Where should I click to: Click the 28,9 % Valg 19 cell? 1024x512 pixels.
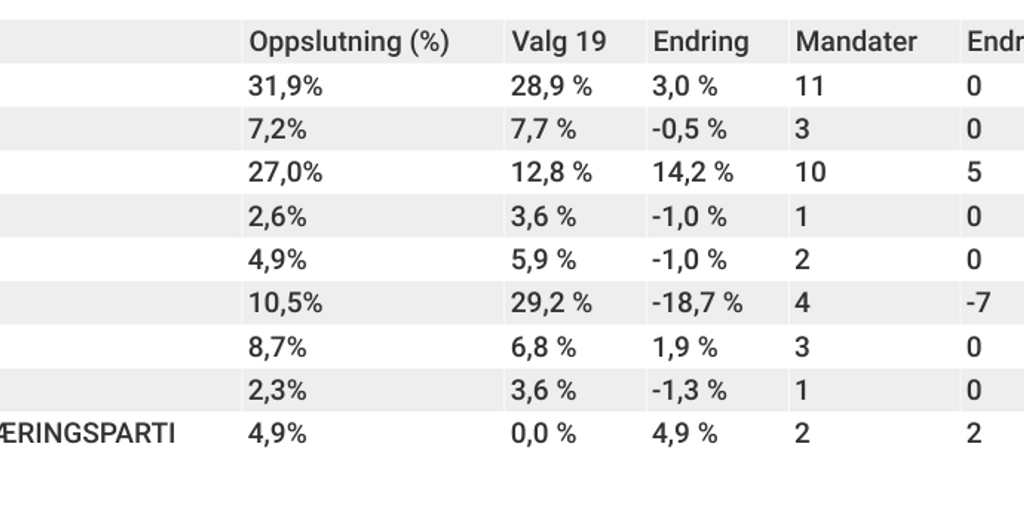(x=551, y=86)
